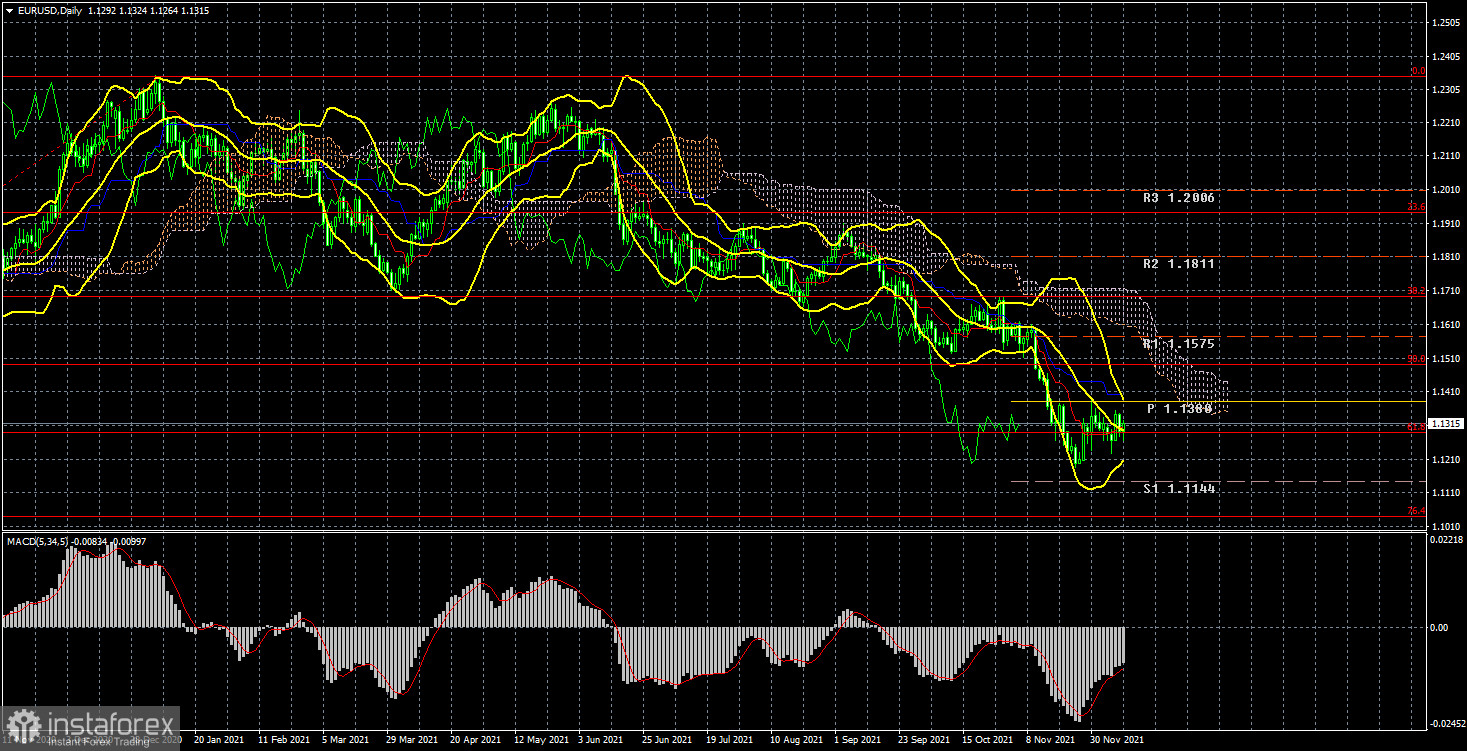Viewport: 1467px width, 751px height.
Task: Click the 1.2405 price scale value
Action: (x=1445, y=55)
